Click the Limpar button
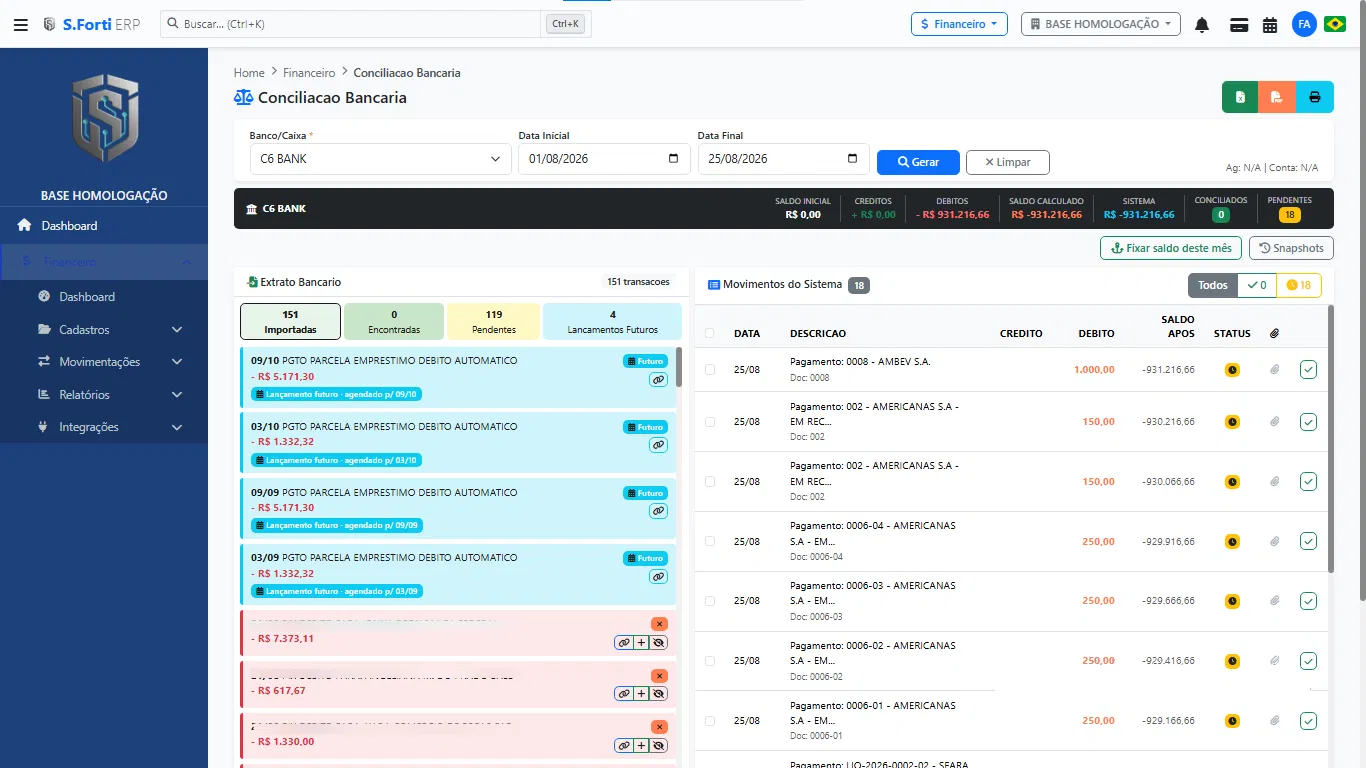The image size is (1366, 768). [1007, 162]
